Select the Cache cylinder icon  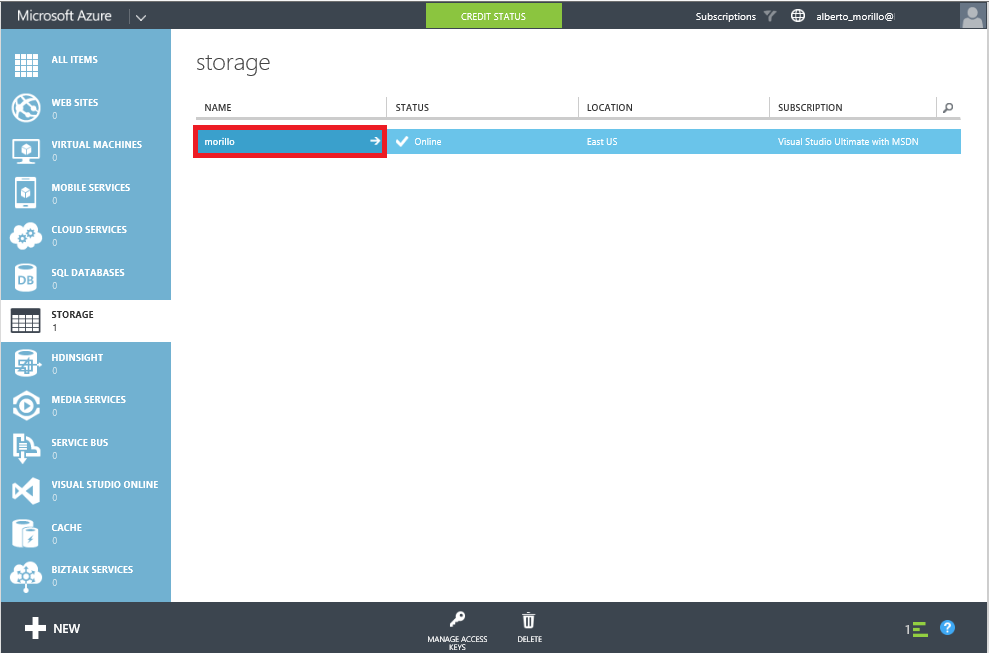click(x=26, y=534)
